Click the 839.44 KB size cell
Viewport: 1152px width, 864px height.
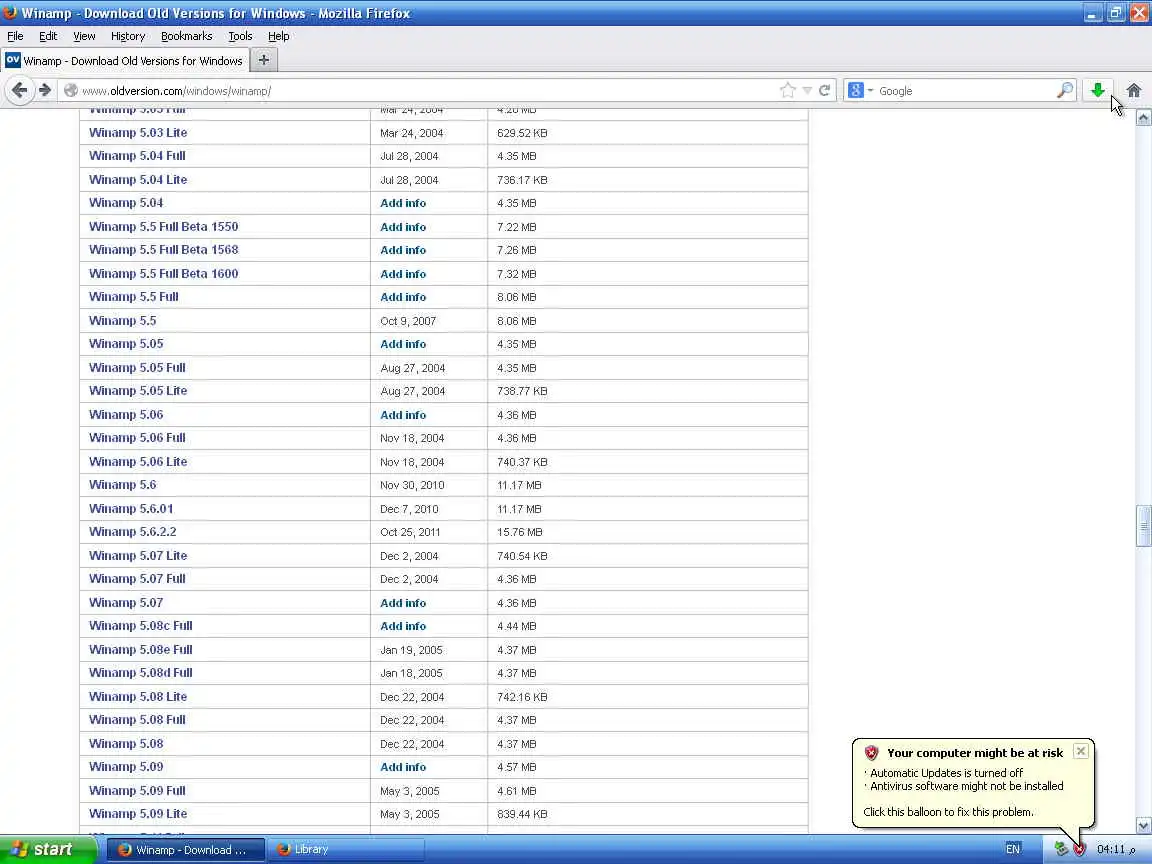(522, 814)
